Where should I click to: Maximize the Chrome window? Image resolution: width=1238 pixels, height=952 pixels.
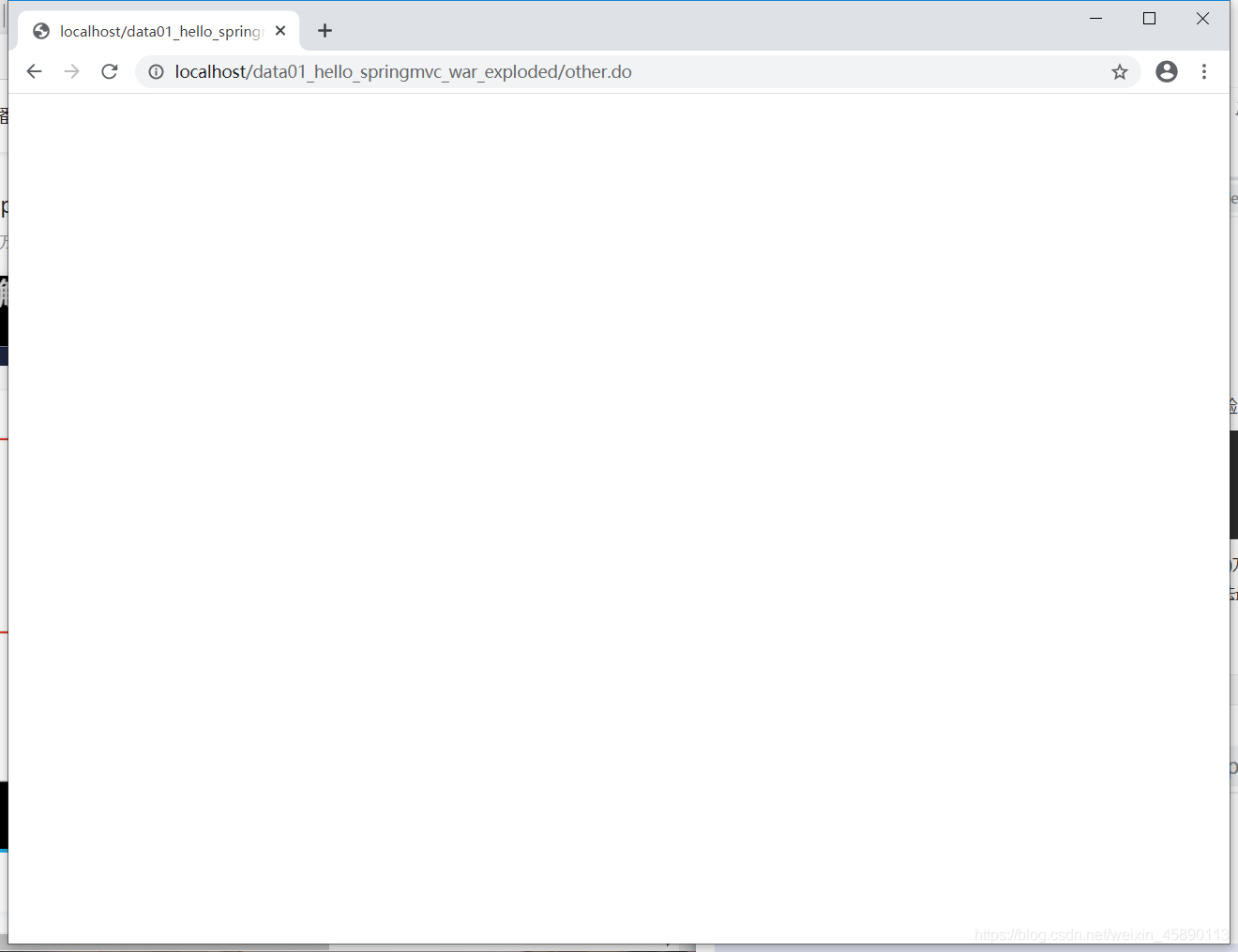coord(1149,19)
